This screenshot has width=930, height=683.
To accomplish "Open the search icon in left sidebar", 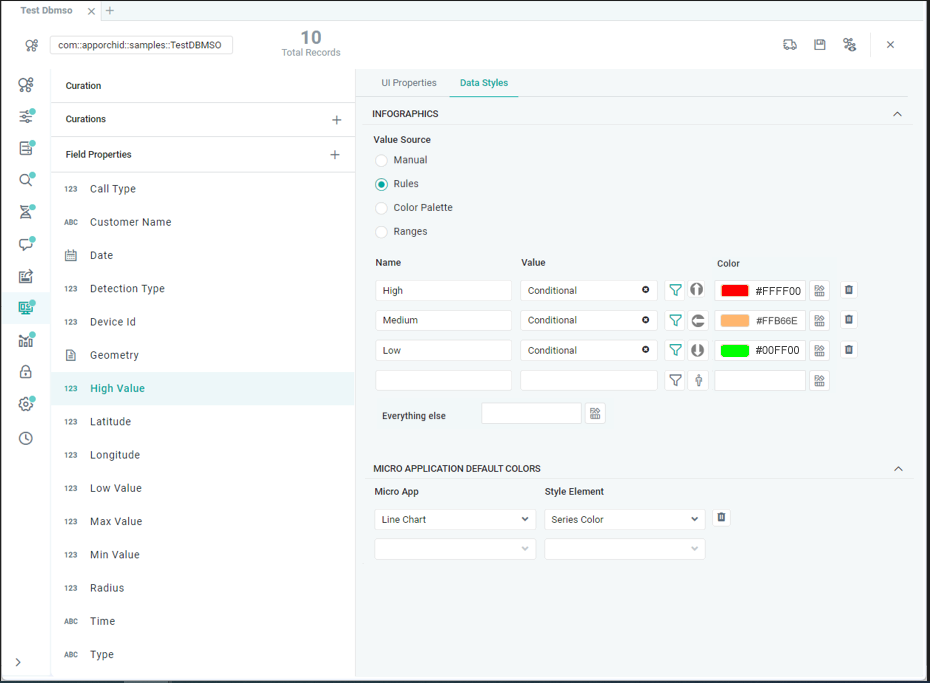I will pyautogui.click(x=26, y=181).
